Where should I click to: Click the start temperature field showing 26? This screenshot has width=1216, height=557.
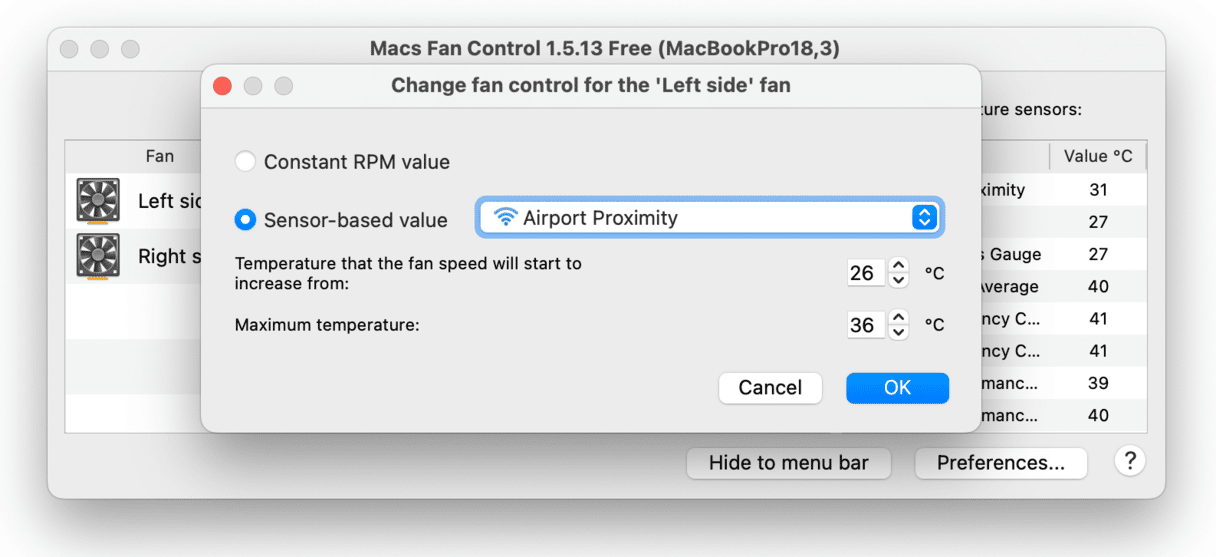tap(864, 273)
